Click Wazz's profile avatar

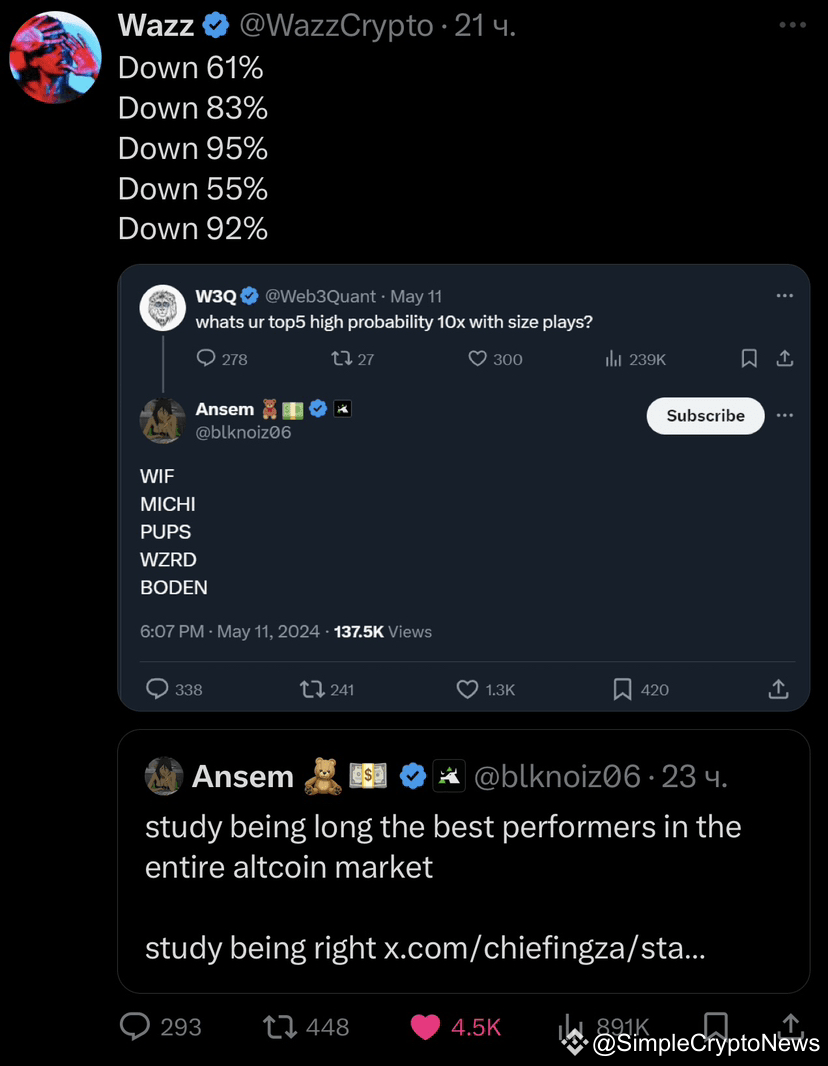55,57
